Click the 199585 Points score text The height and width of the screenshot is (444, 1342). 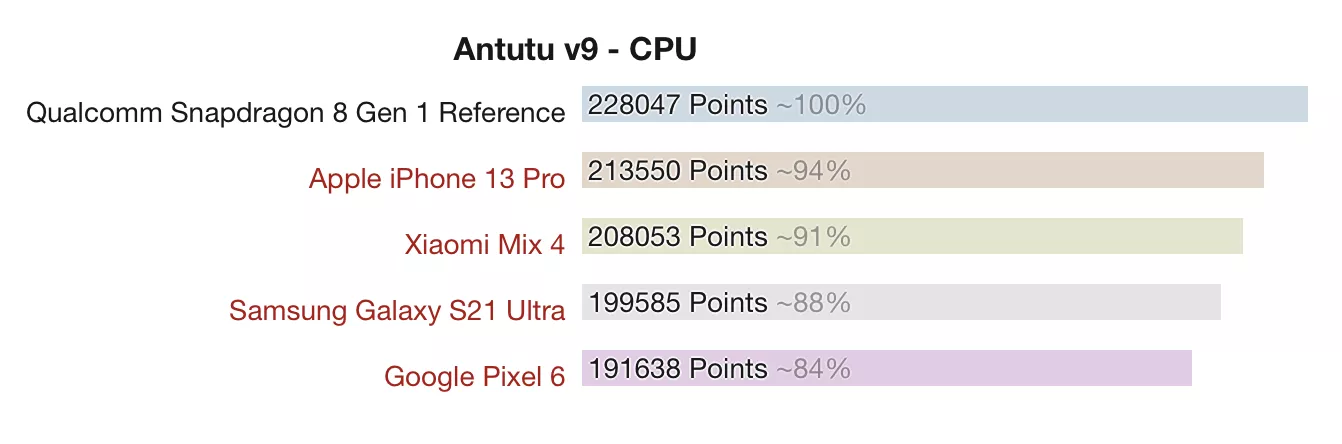678,302
